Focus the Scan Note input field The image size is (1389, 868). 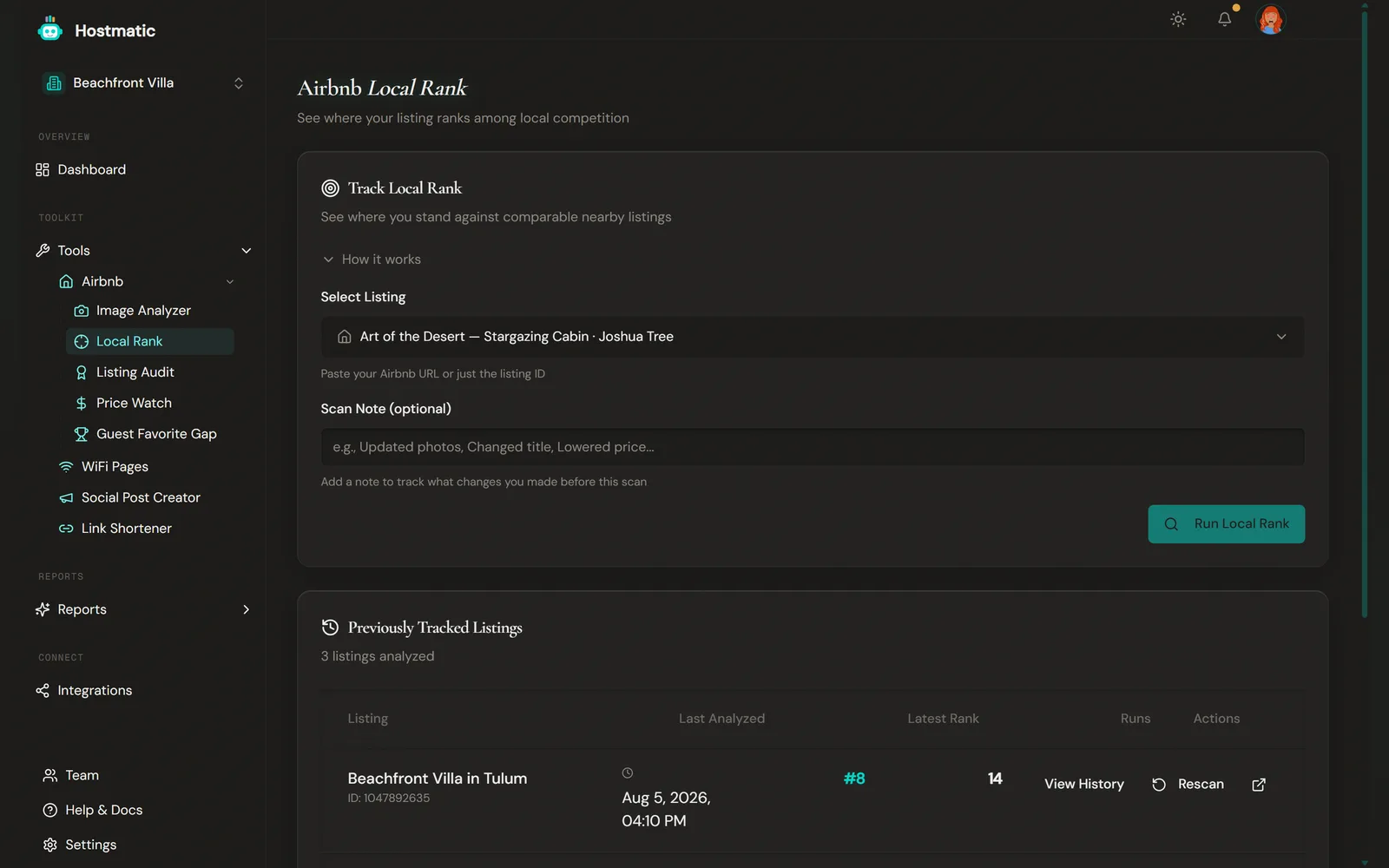813,447
